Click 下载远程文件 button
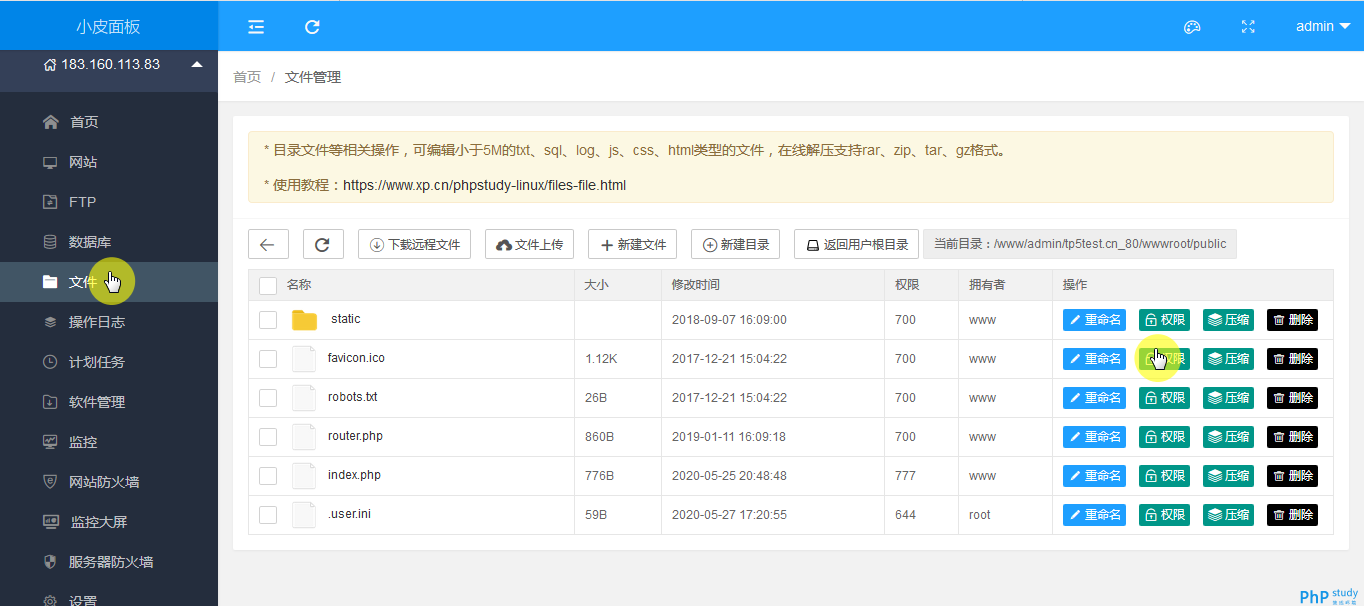 [414, 244]
